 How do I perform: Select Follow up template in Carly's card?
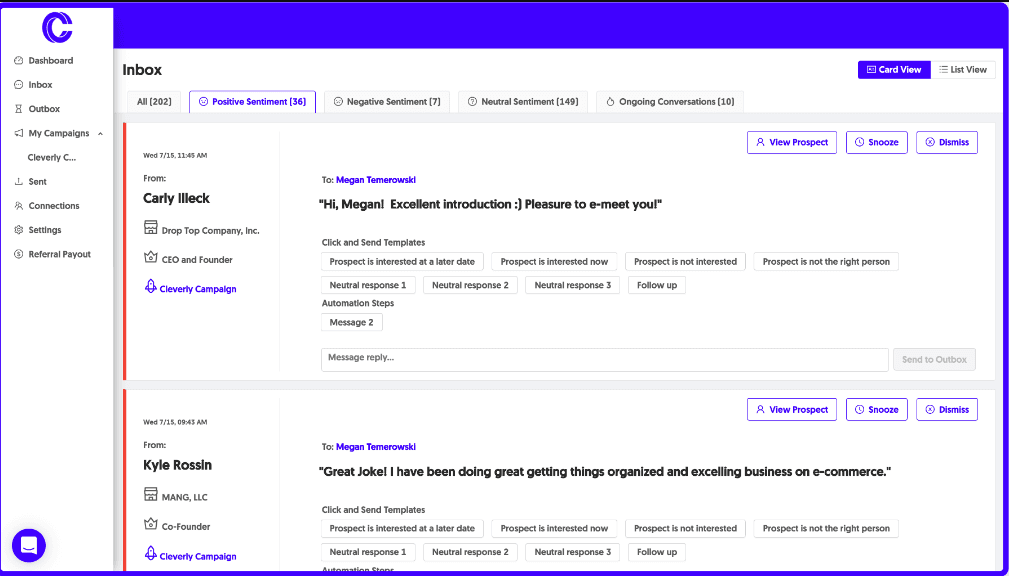point(657,285)
